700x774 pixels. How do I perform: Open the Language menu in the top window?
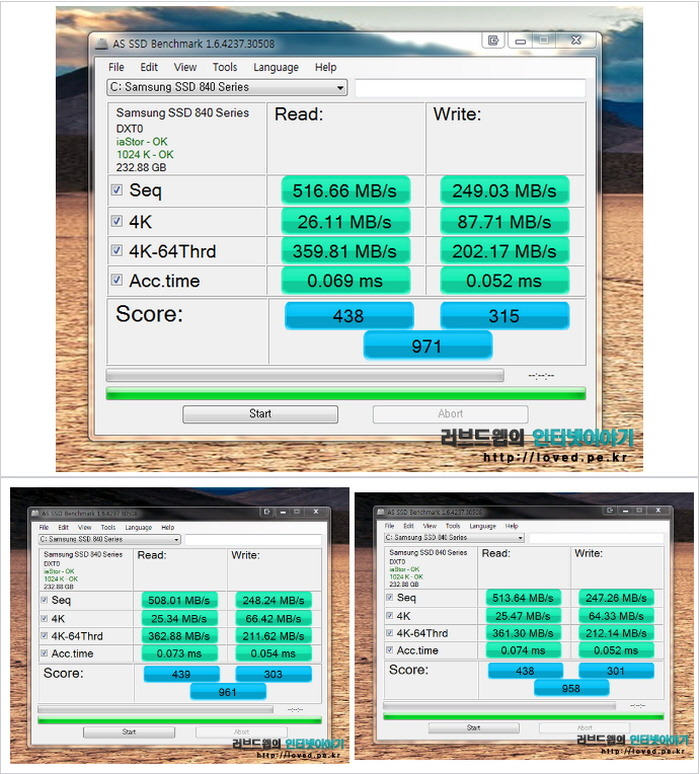click(x=276, y=67)
